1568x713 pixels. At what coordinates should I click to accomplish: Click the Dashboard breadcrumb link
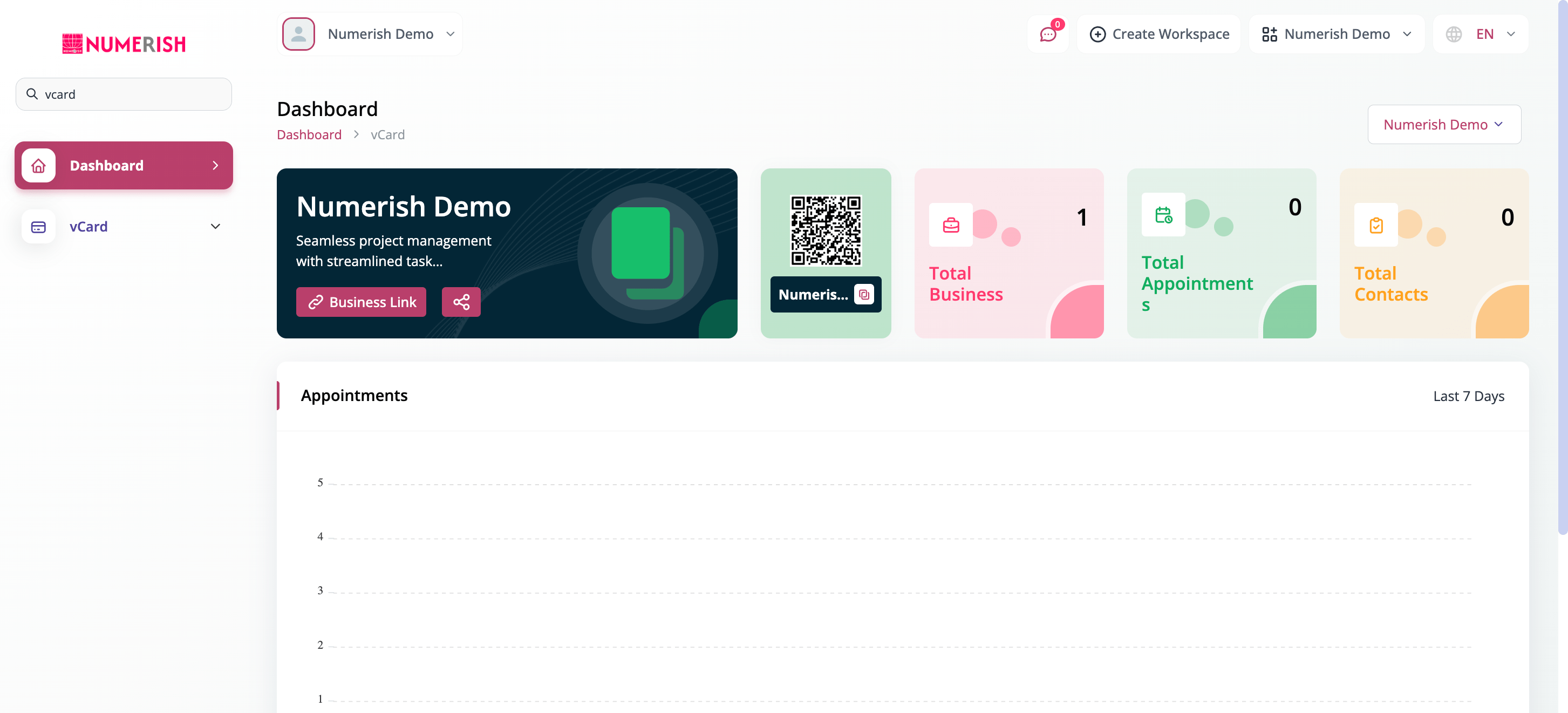click(309, 134)
